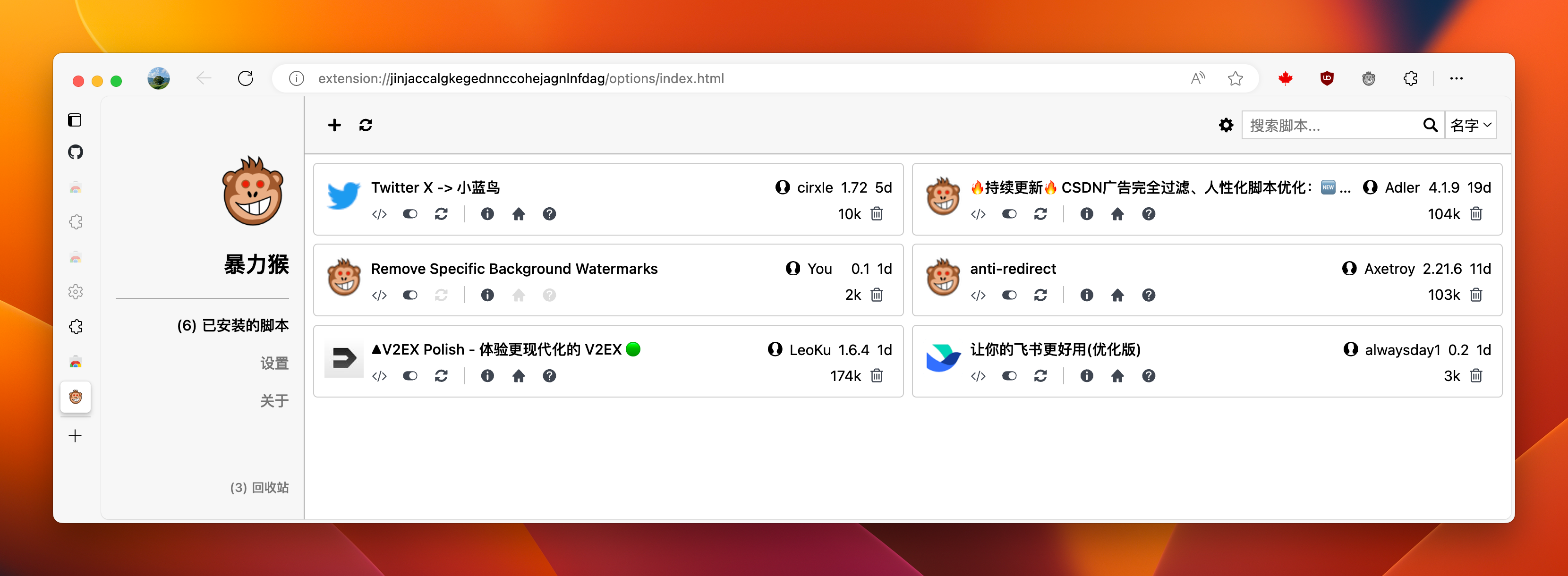1568x576 pixels.
Task: Open the filter settings gear icon
Action: (x=1225, y=125)
